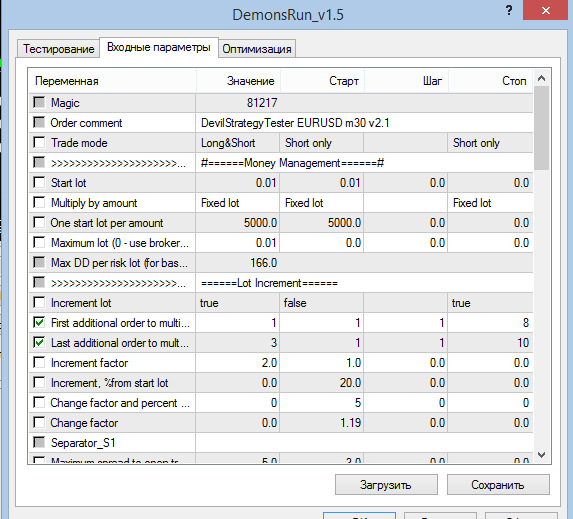Uncheck Last additional order to multiply checkbox
This screenshot has width=573, height=519.
tap(39, 342)
